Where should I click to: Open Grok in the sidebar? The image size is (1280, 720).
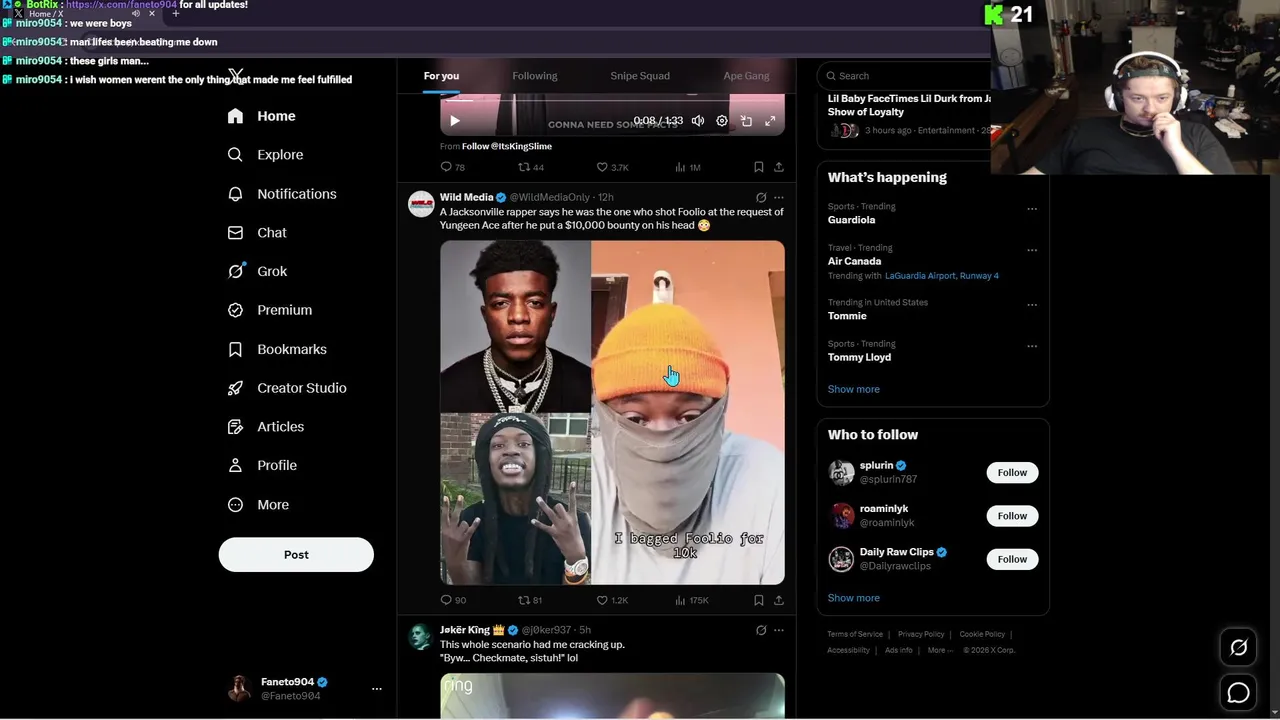tap(258, 271)
